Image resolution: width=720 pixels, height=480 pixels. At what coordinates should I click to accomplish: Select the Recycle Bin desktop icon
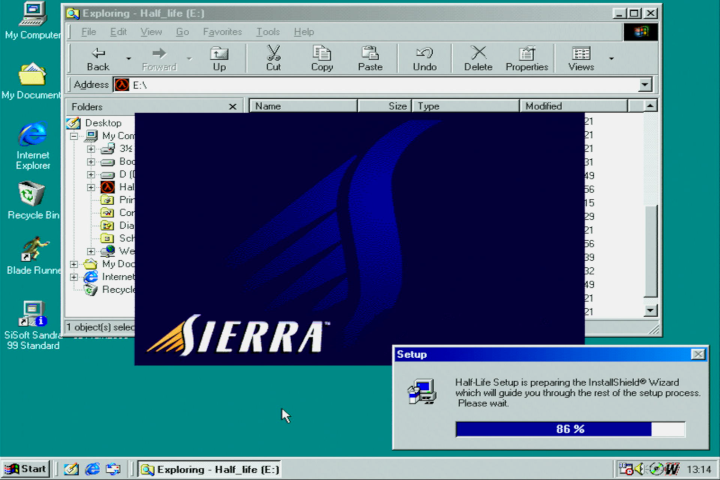click(x=33, y=201)
